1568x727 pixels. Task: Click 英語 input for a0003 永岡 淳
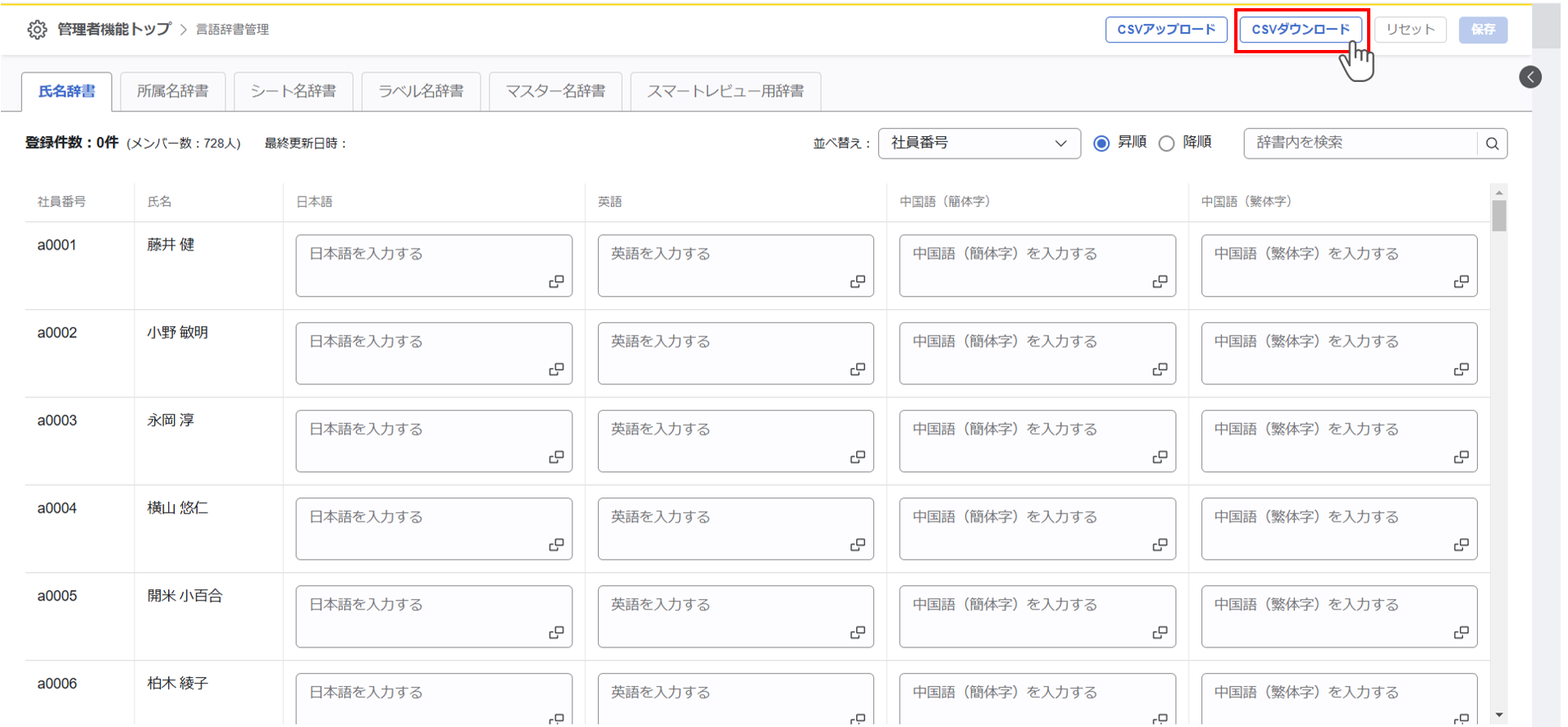tap(736, 441)
